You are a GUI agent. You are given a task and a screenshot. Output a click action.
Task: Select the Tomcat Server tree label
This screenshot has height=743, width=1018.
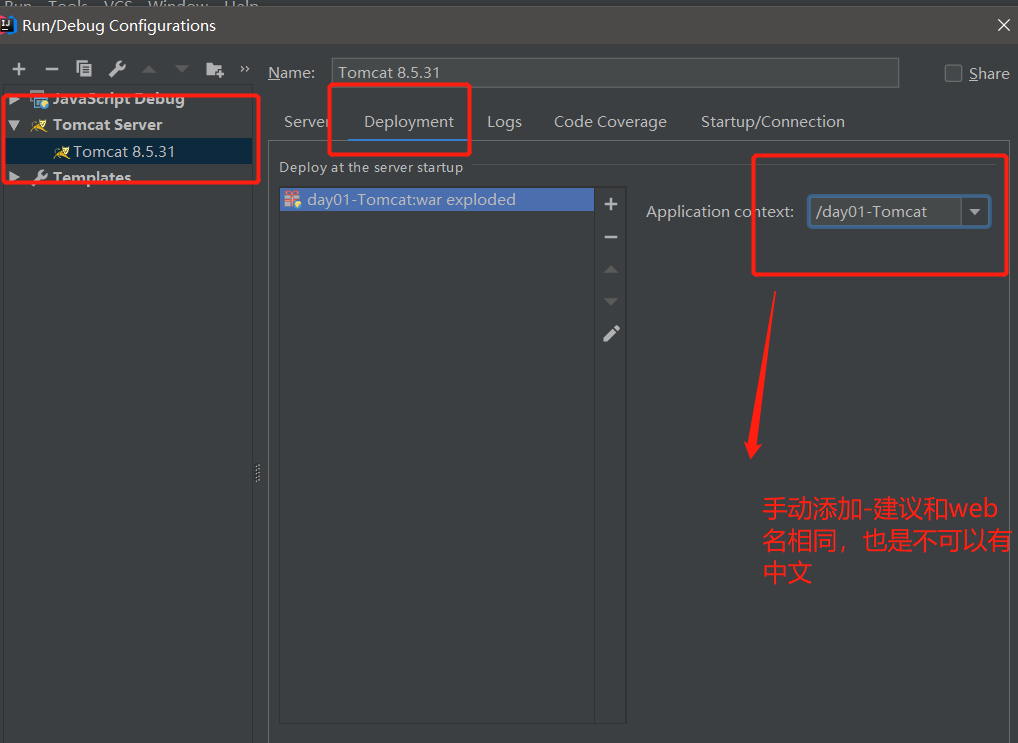click(x=107, y=125)
